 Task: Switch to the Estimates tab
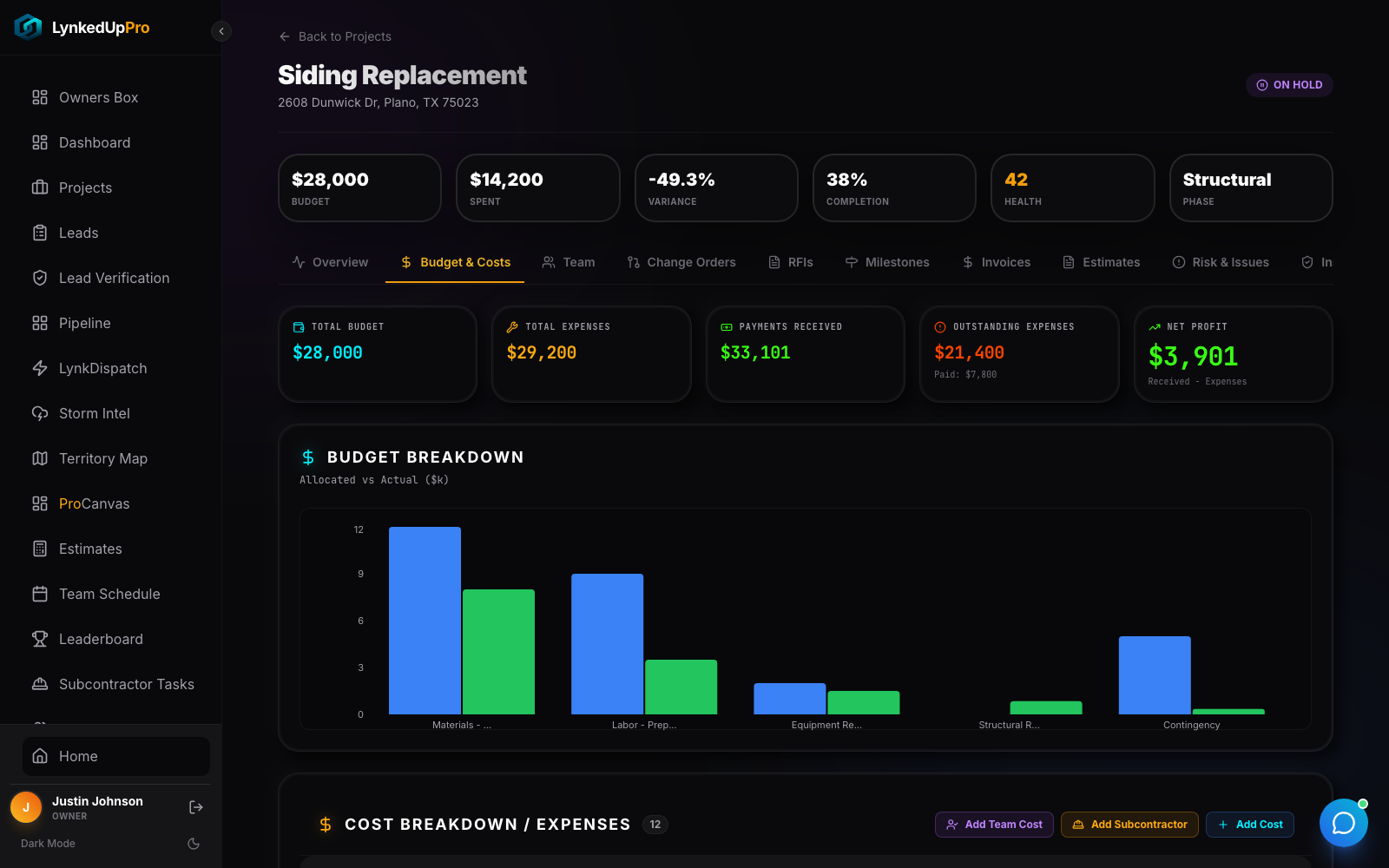point(1102,262)
